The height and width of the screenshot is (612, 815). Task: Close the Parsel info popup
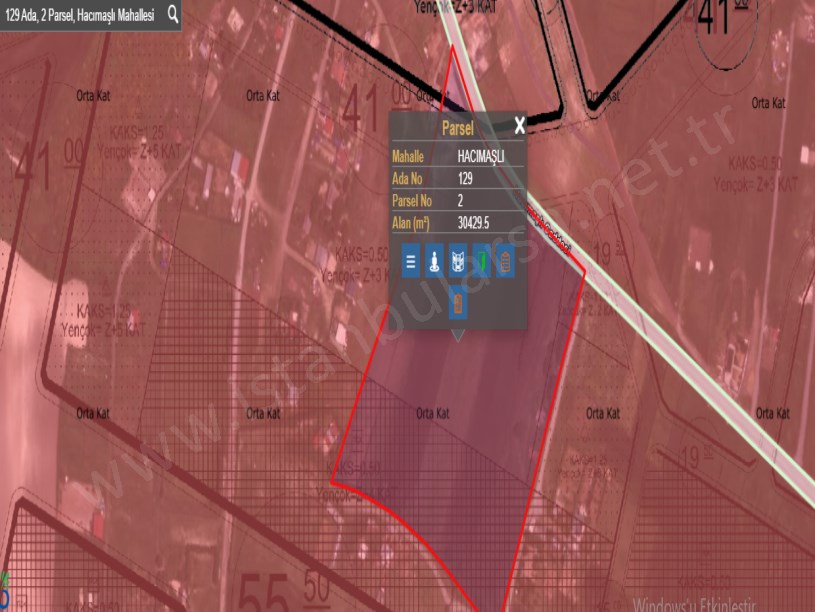point(519,126)
